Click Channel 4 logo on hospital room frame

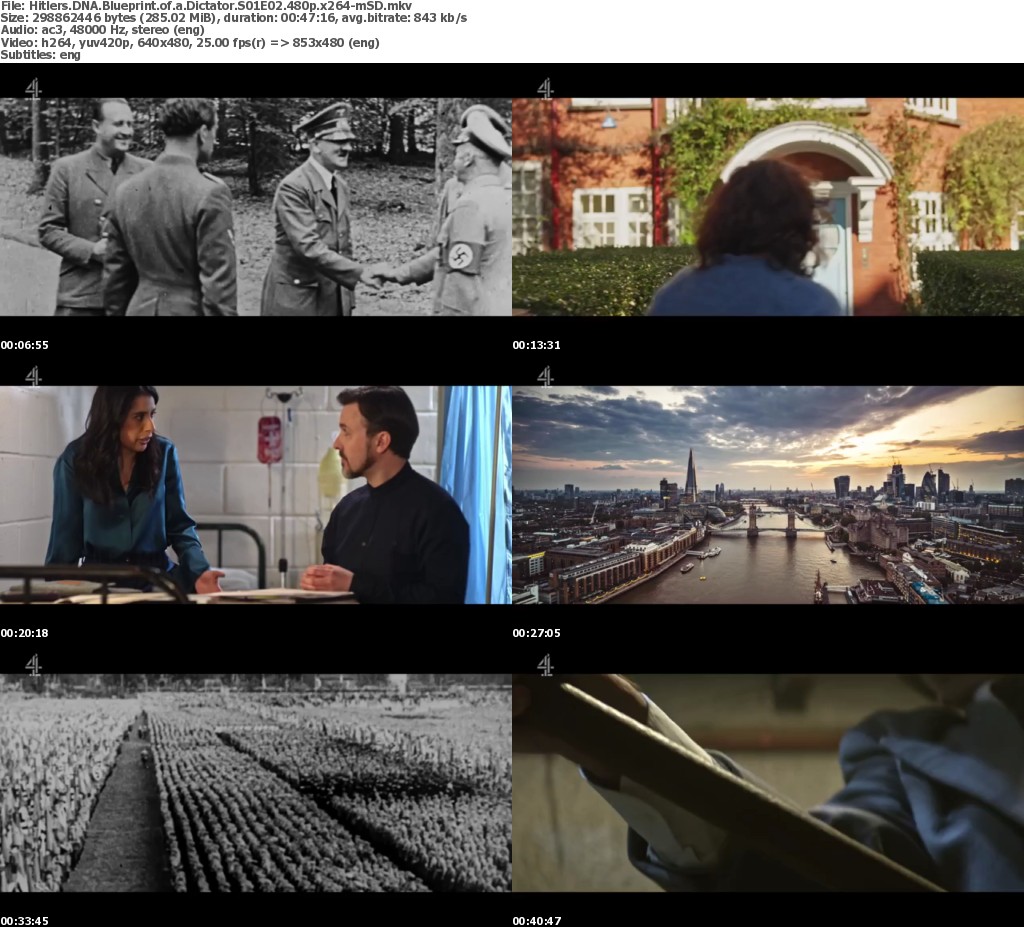tap(33, 376)
